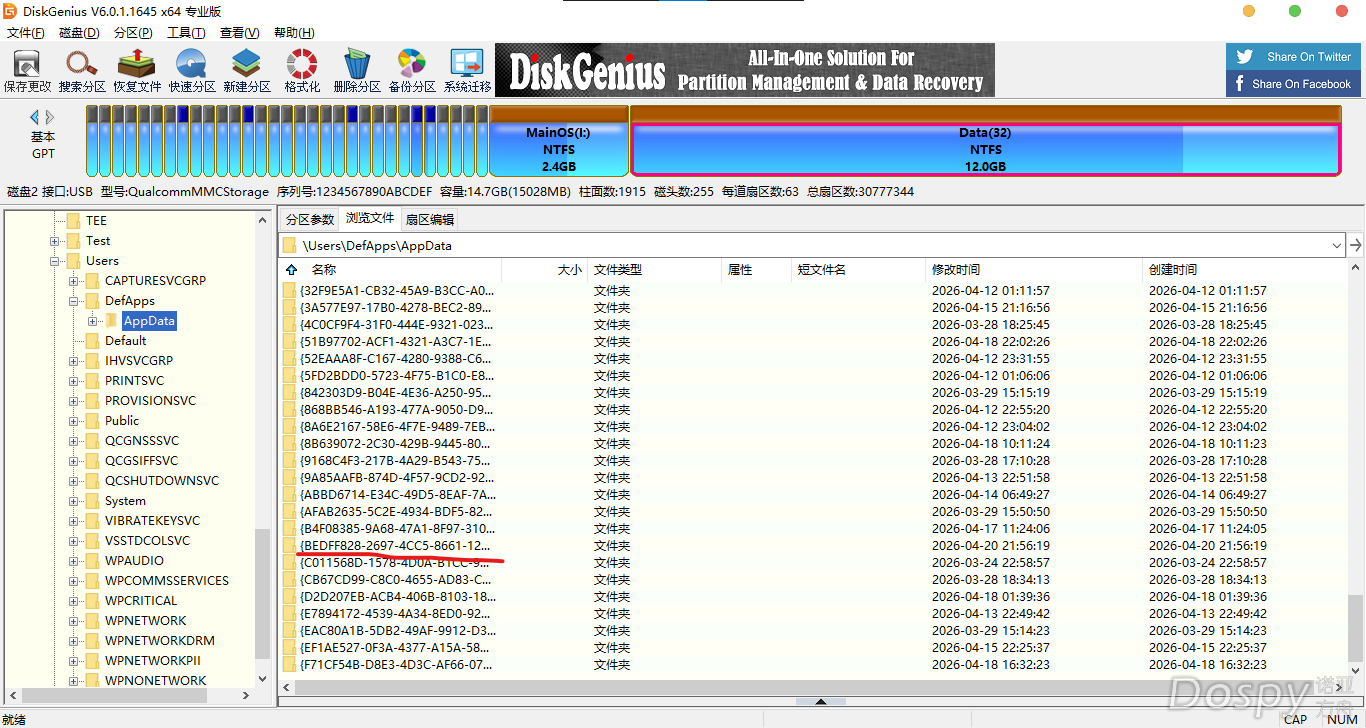Select the {F71CF54B-D8E3-4D3C-AF66-07... folder row
Image resolution: width=1366 pixels, height=728 pixels.
click(813, 665)
